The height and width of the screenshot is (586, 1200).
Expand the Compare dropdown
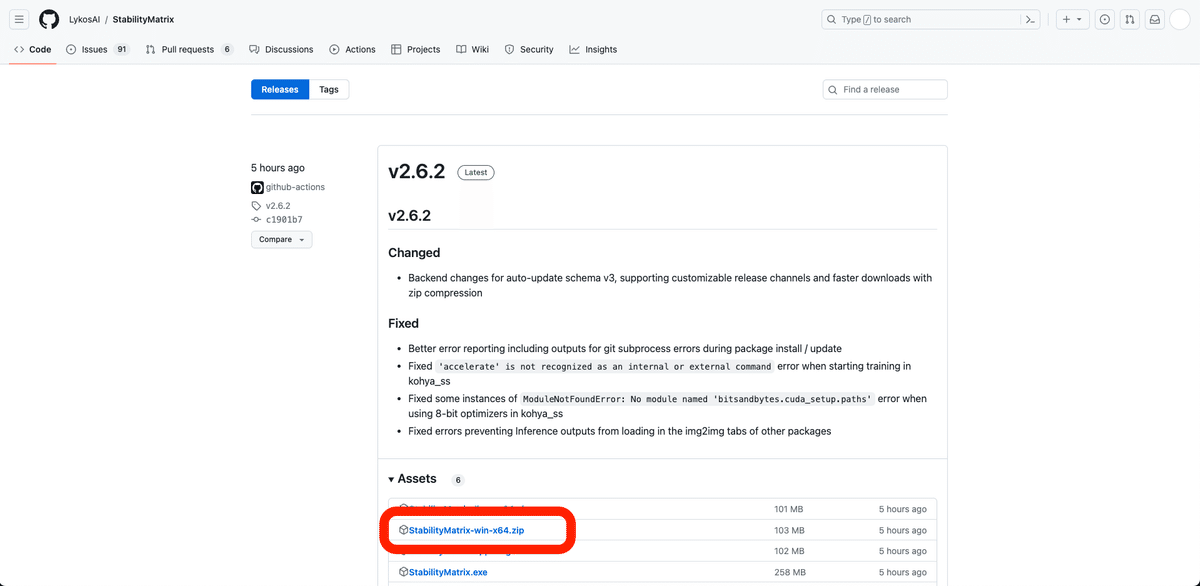pyautogui.click(x=281, y=240)
